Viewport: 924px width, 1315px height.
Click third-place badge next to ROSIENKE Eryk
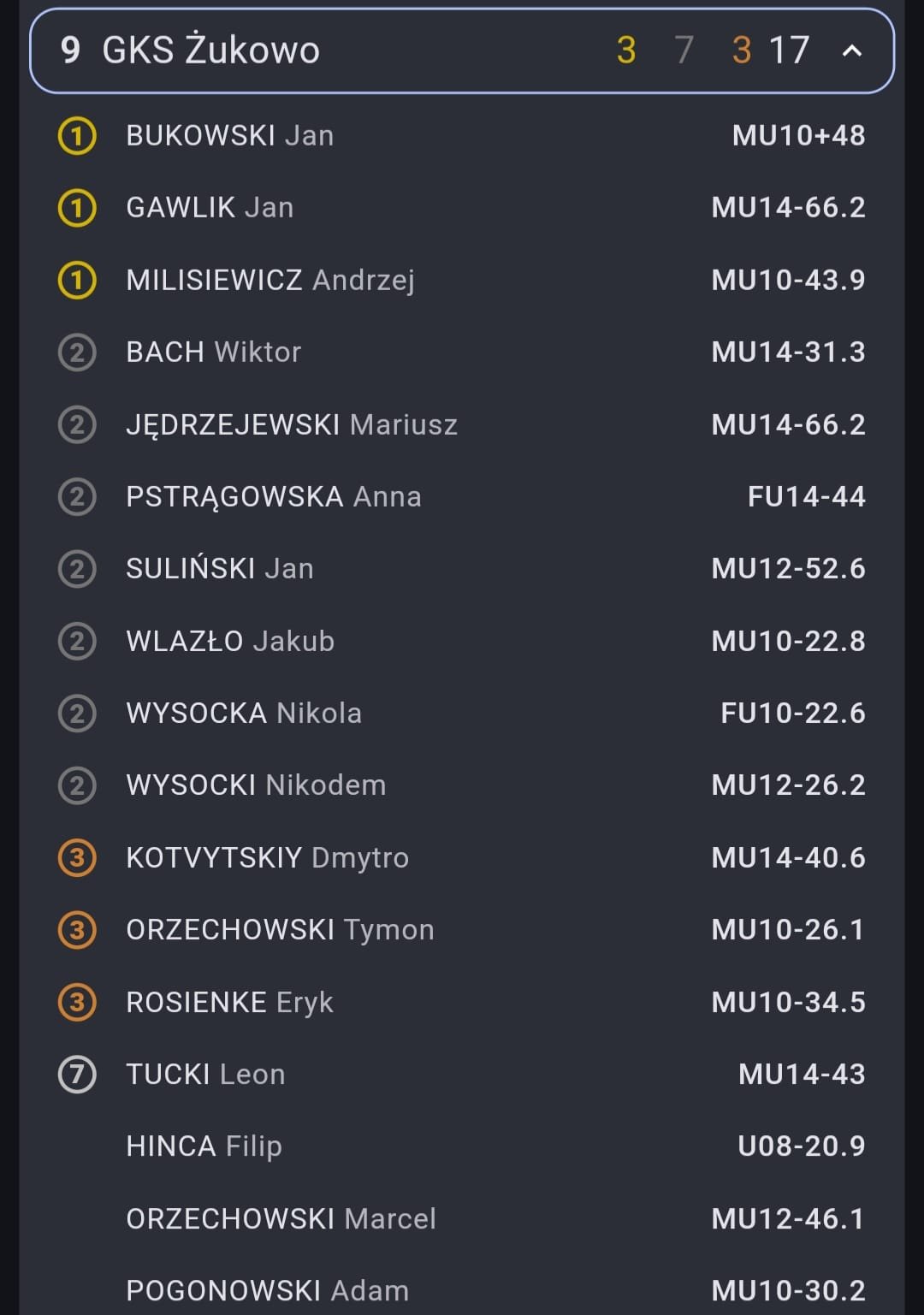[x=77, y=1003]
